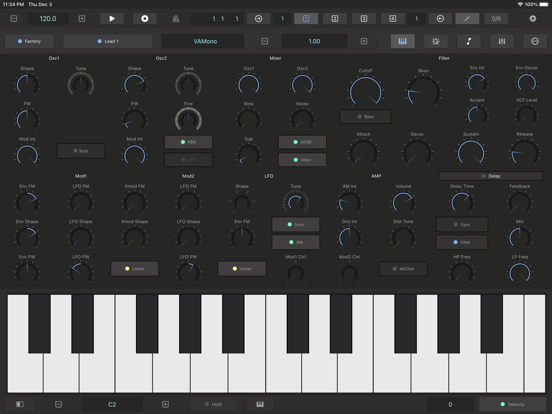Toggle the Linear button below Xmod Shape
Screen dimensions: 552x414
point(134,269)
